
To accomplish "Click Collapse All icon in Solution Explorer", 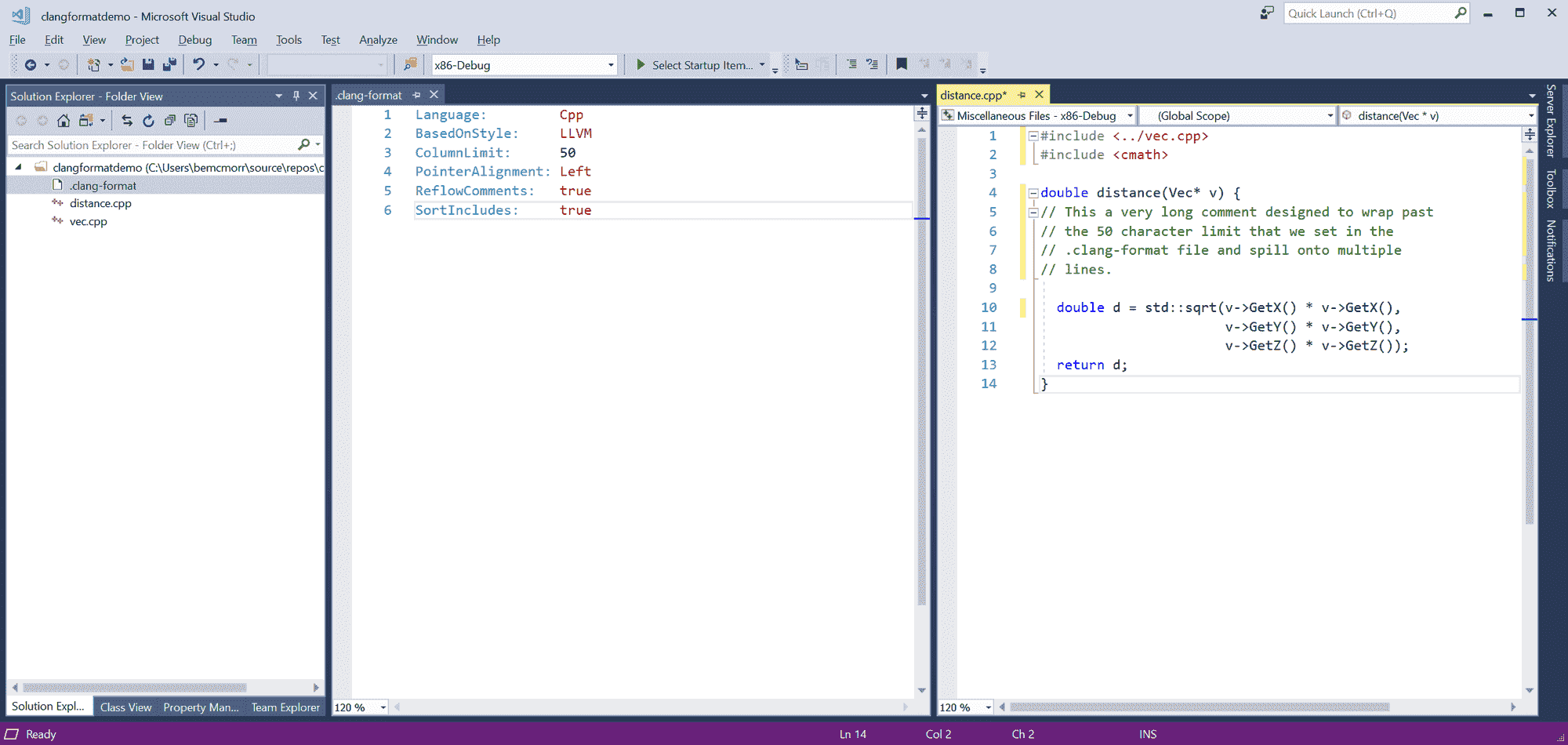I will [169, 120].
